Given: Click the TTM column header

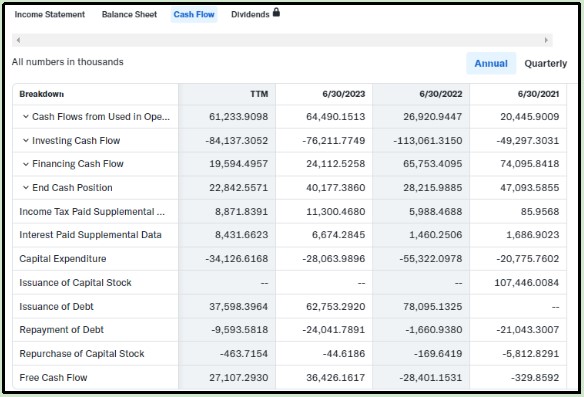Looking at the screenshot, I should point(259,94).
